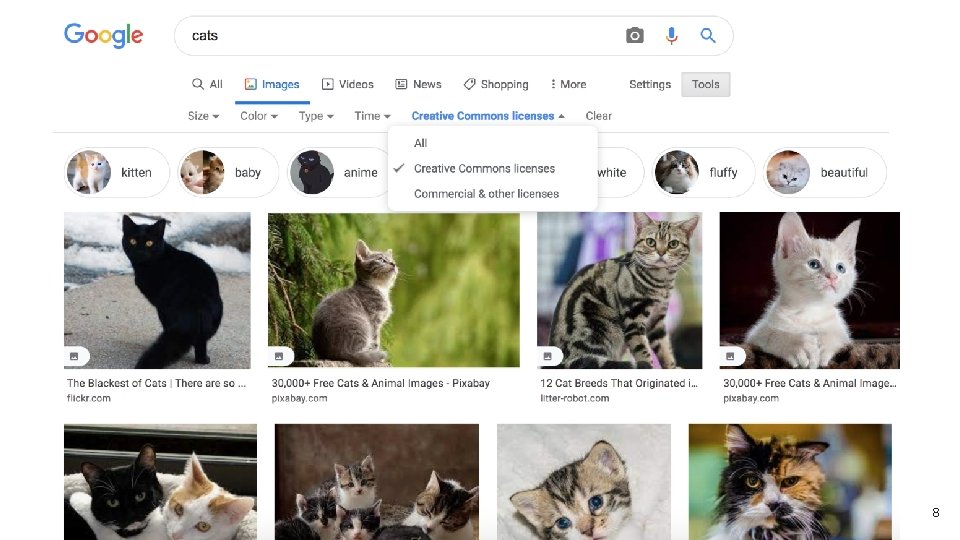This screenshot has height=540, width=960.
Task: Click the kitten suggestion chip
Action: pos(116,172)
